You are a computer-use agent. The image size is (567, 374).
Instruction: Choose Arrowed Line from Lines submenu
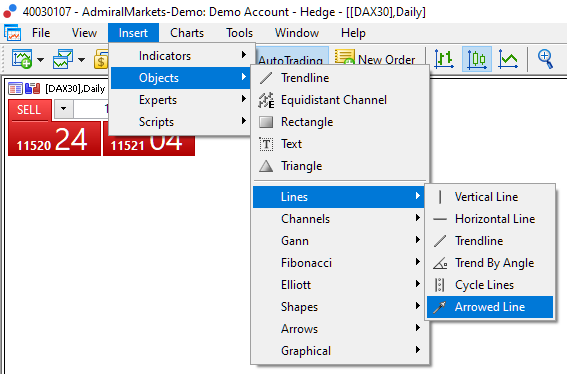point(490,307)
